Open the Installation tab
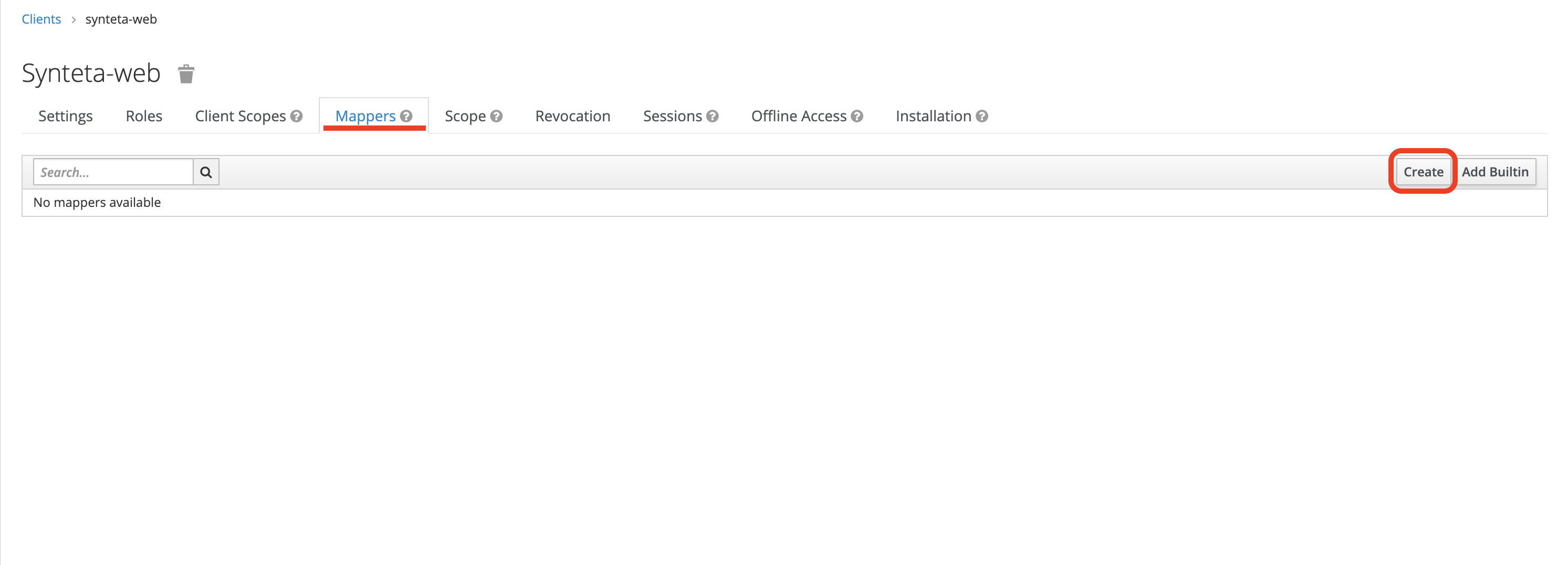The width and height of the screenshot is (1568, 565). [x=933, y=116]
